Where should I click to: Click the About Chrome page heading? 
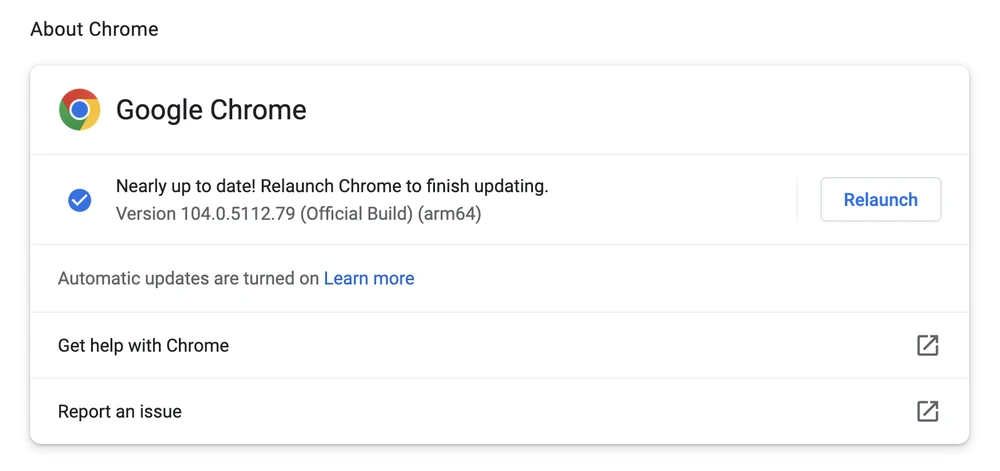(94, 29)
